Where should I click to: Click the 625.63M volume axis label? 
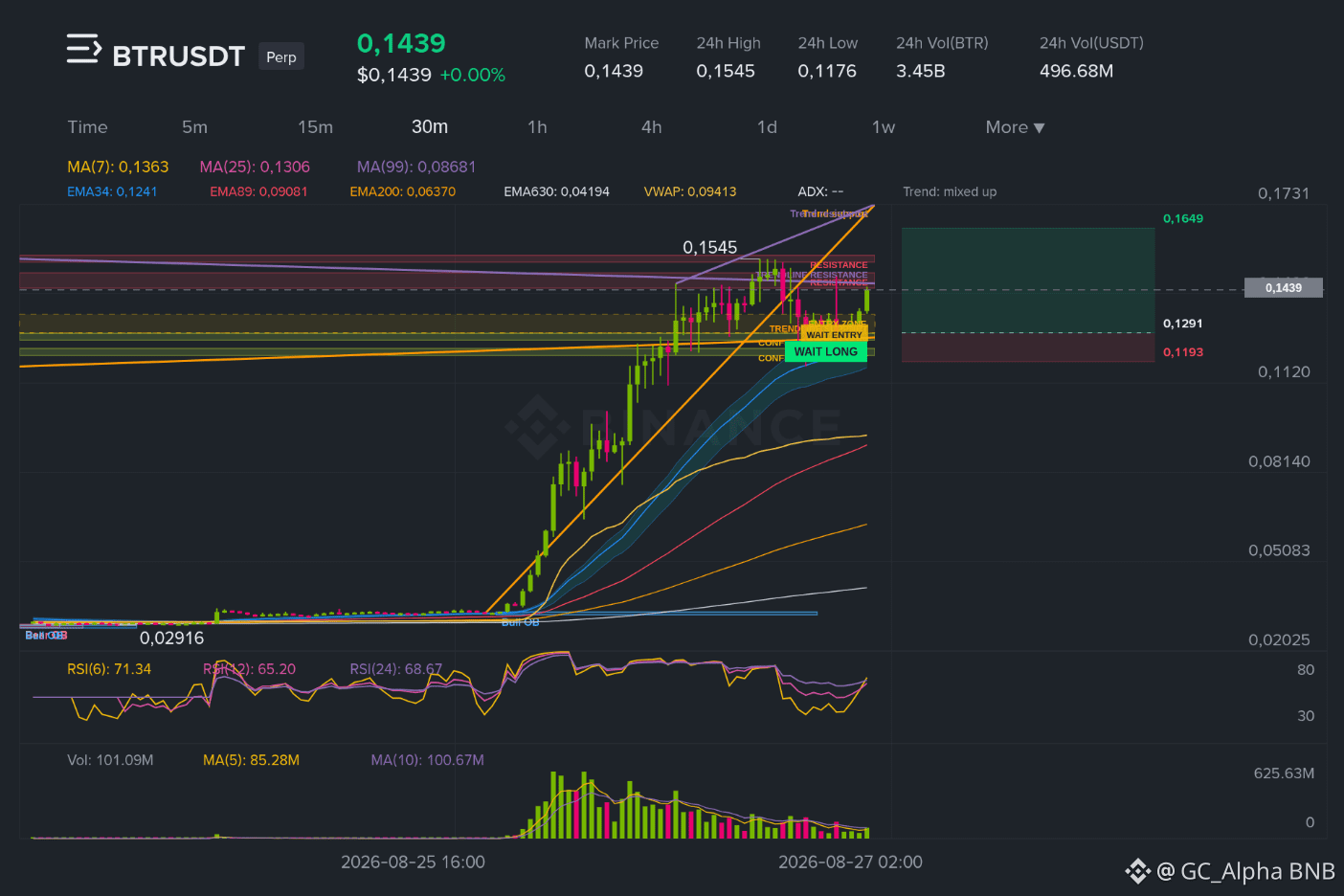pyautogui.click(x=1284, y=773)
